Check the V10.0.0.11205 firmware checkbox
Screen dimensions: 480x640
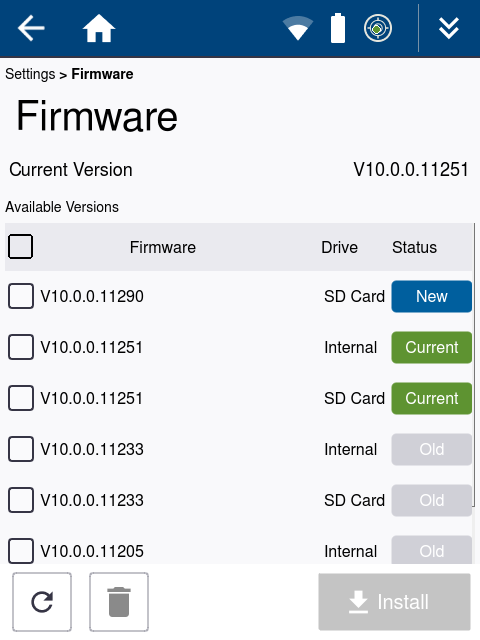pos(21,551)
